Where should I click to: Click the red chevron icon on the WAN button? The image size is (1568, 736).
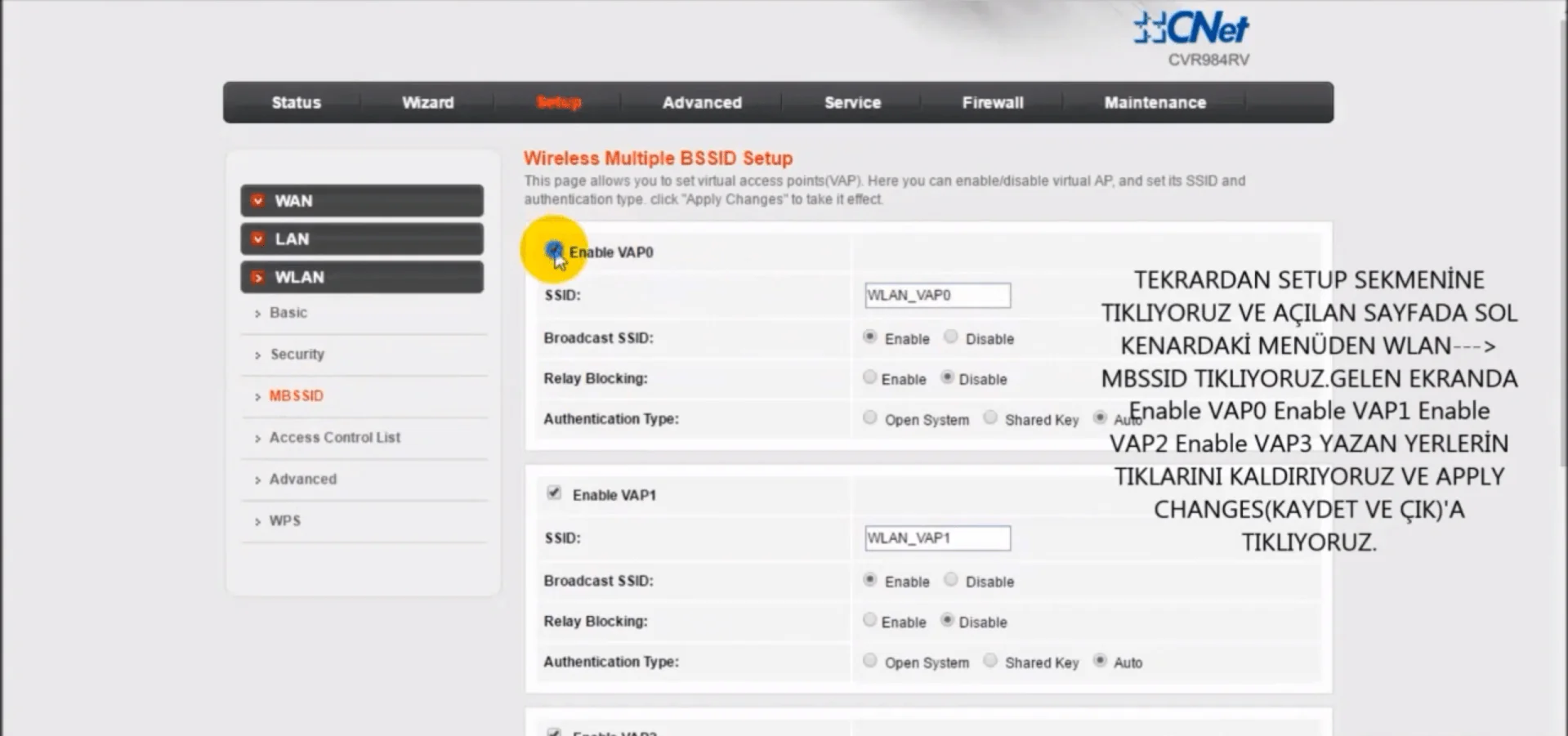[258, 200]
